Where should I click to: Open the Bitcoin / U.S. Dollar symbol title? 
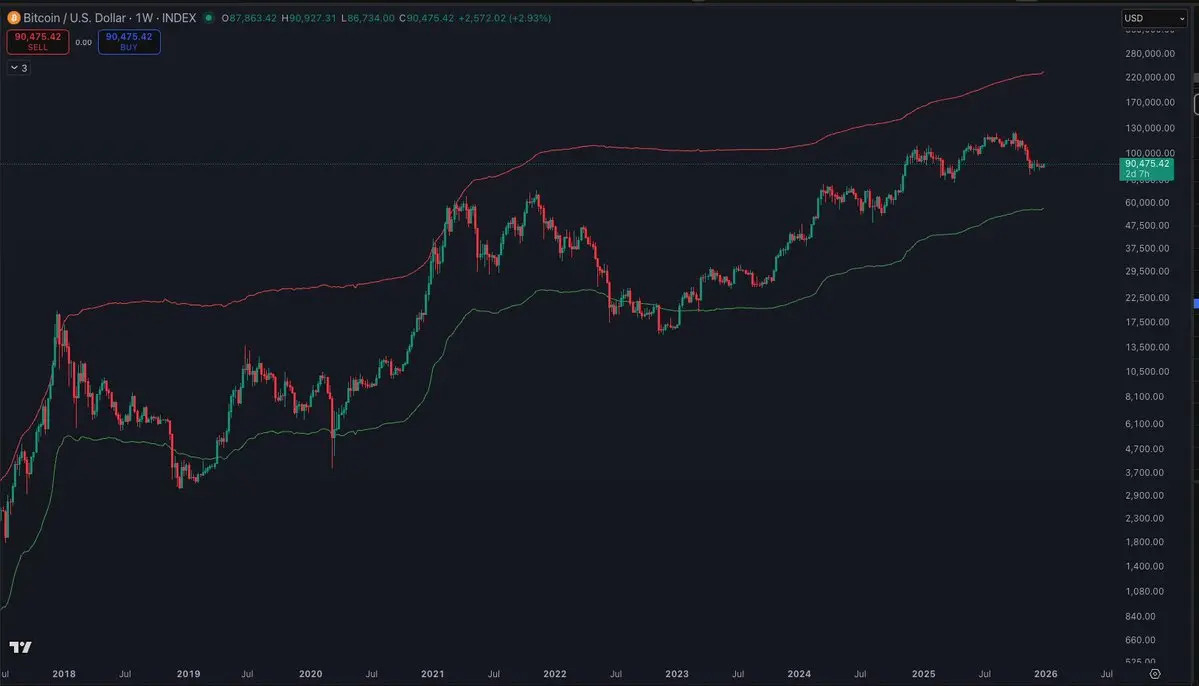109,18
